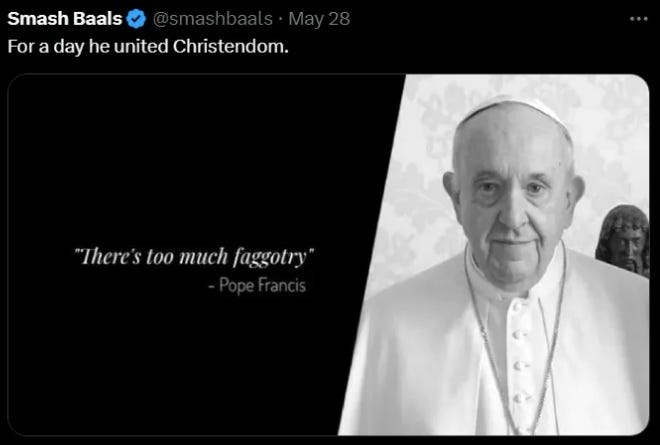This screenshot has width=660, height=445.
Task: Open the Smash Baals profile name
Action: coord(64,19)
